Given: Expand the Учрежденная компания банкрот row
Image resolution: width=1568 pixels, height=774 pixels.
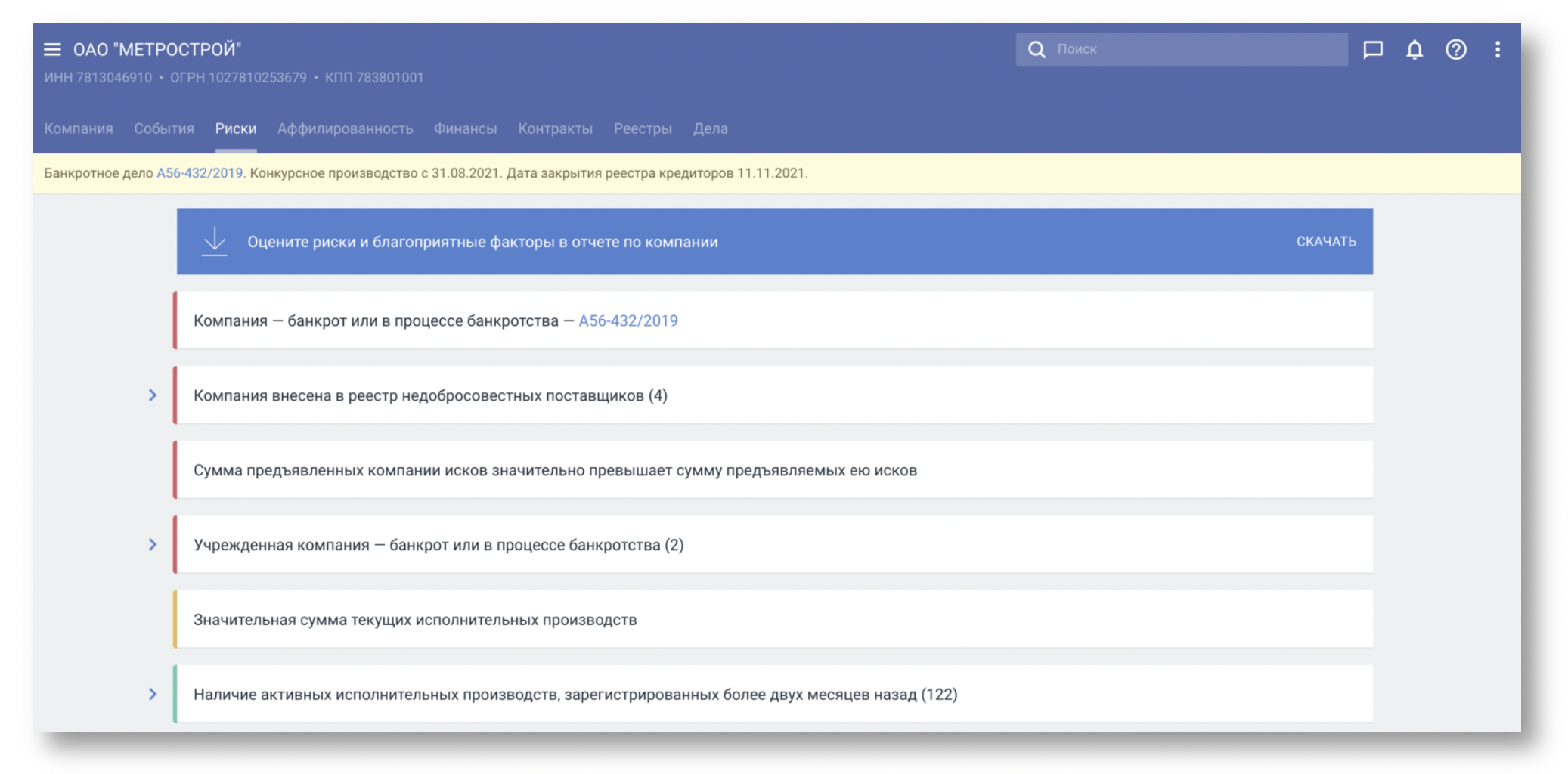Looking at the screenshot, I should click(153, 545).
